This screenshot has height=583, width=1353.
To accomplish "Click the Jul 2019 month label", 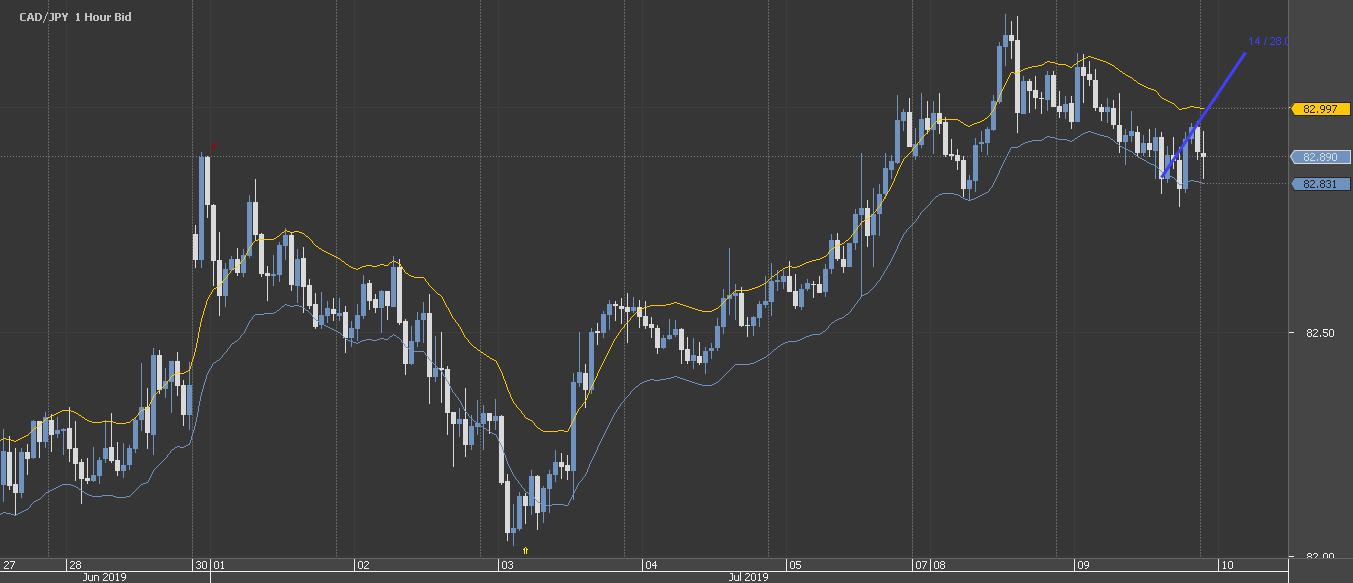I will [x=748, y=577].
